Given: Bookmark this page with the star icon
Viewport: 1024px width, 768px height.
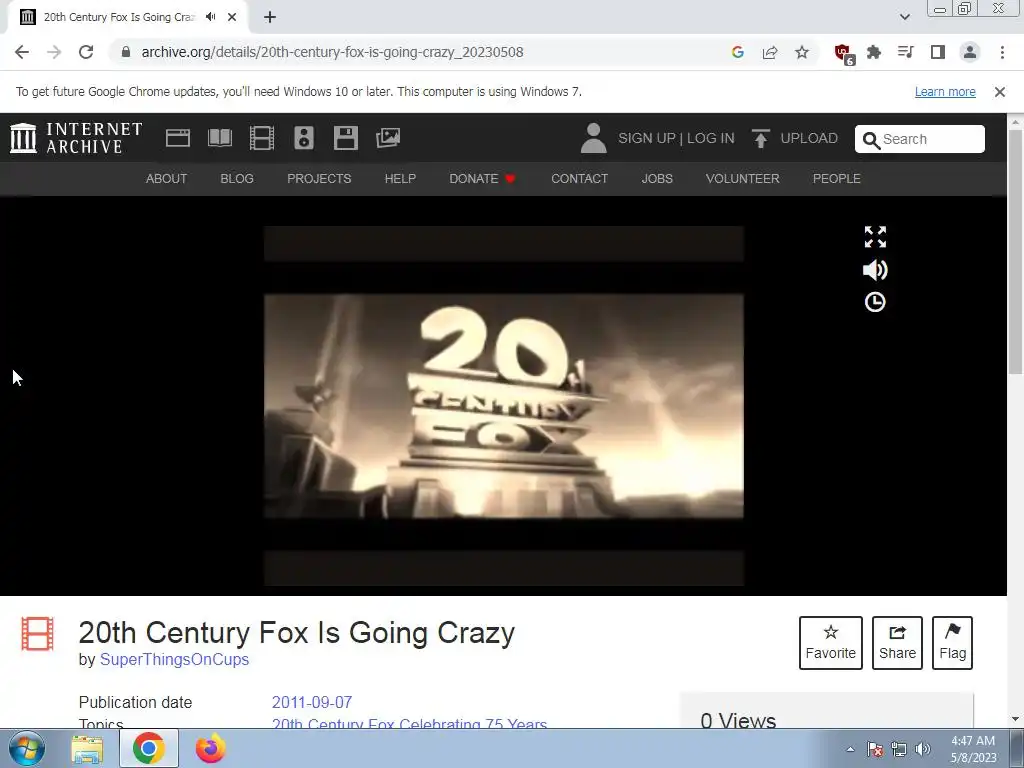Looking at the screenshot, I should pyautogui.click(x=802, y=52).
